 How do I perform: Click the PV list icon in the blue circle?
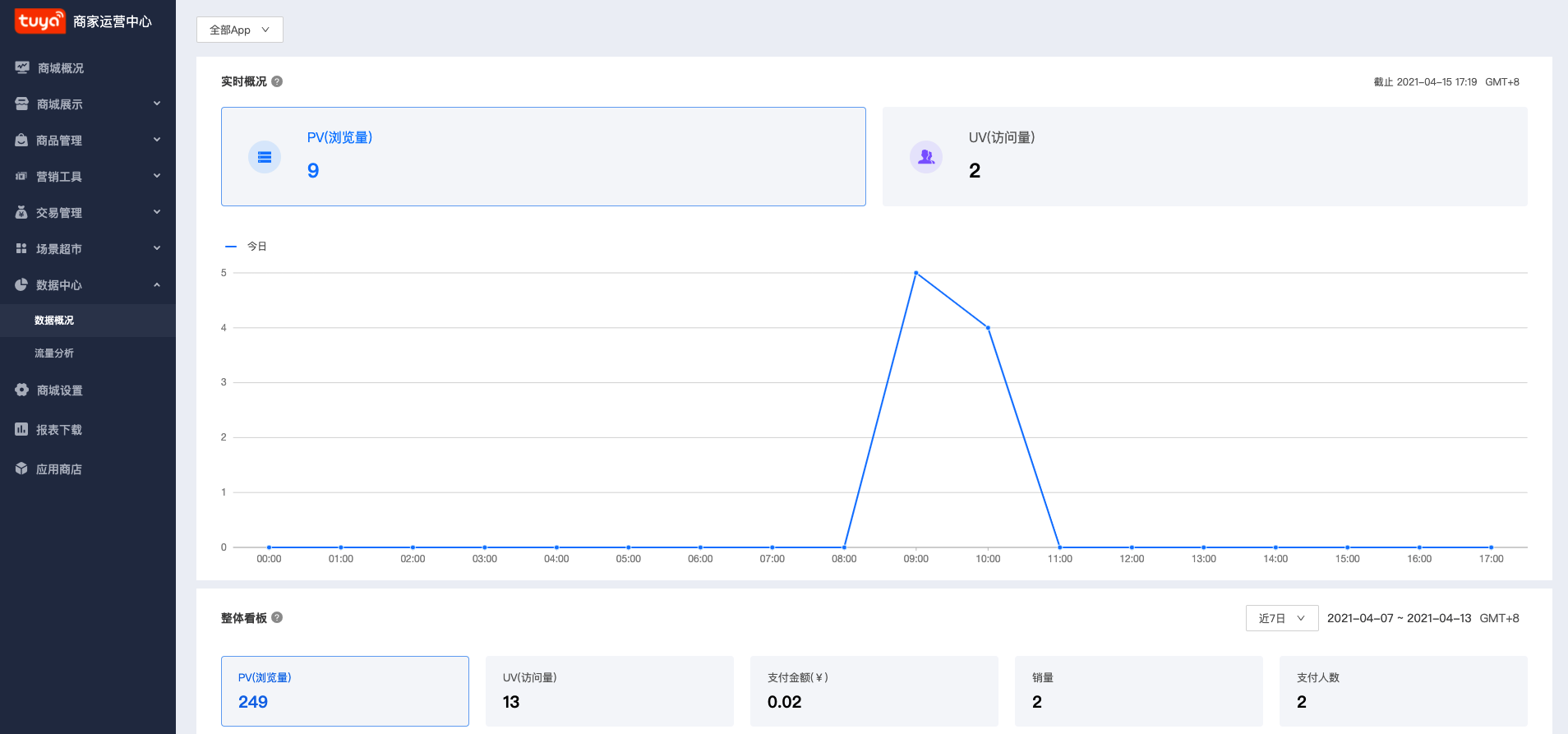tap(265, 157)
